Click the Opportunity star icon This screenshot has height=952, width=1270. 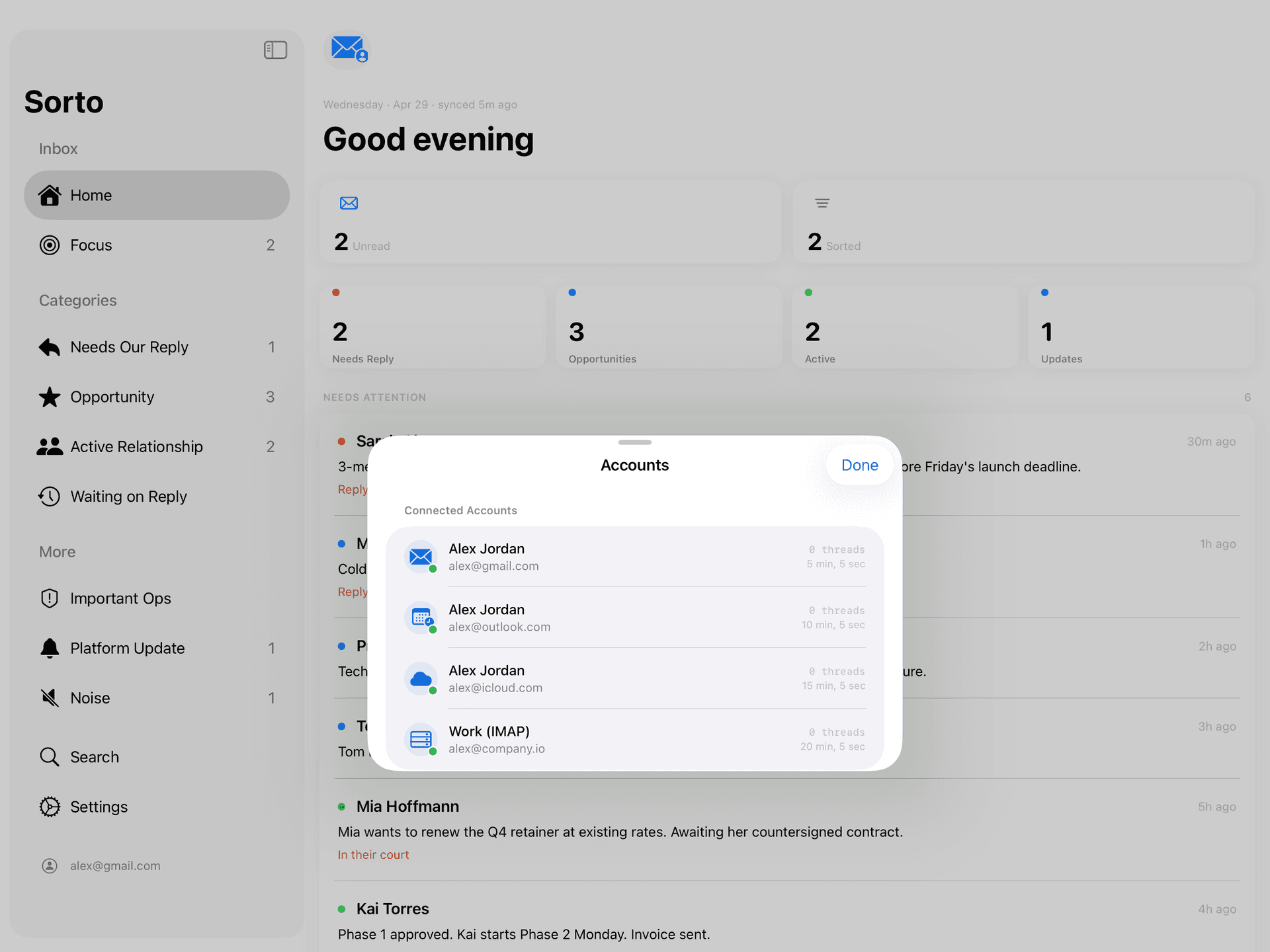(49, 397)
